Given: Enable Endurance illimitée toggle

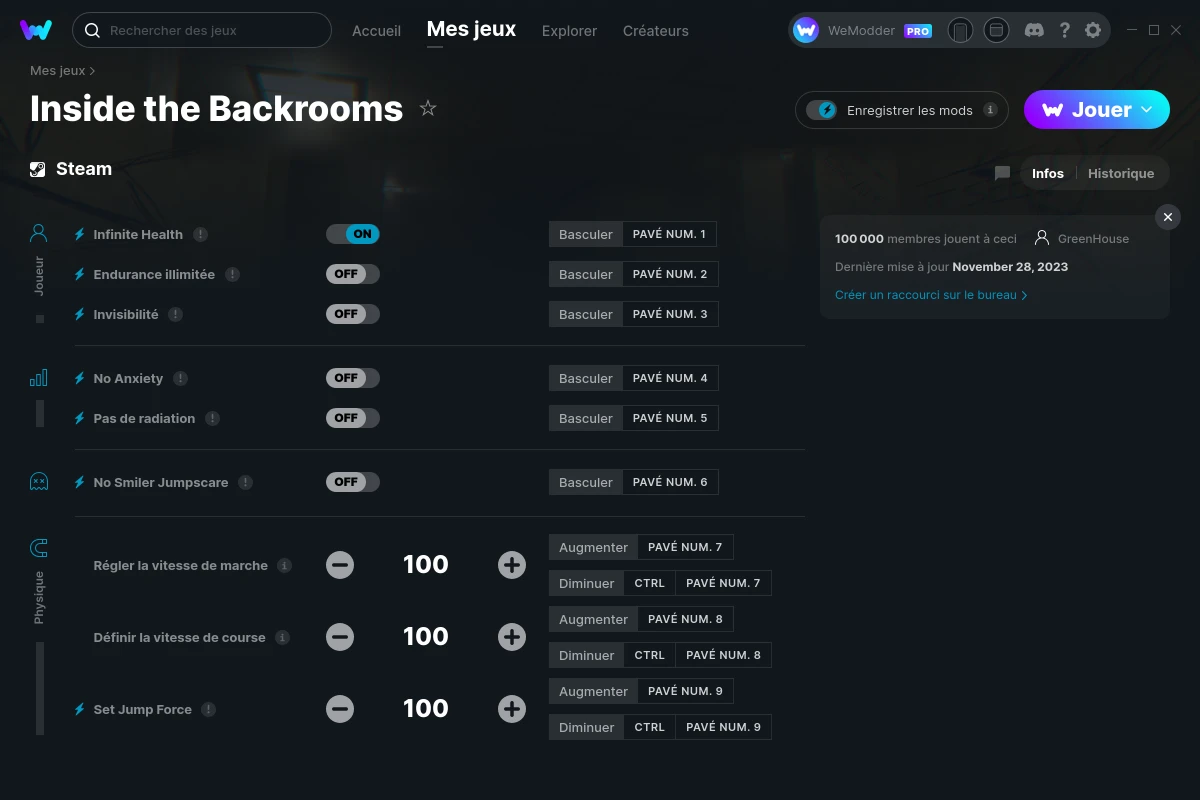Looking at the screenshot, I should (353, 274).
